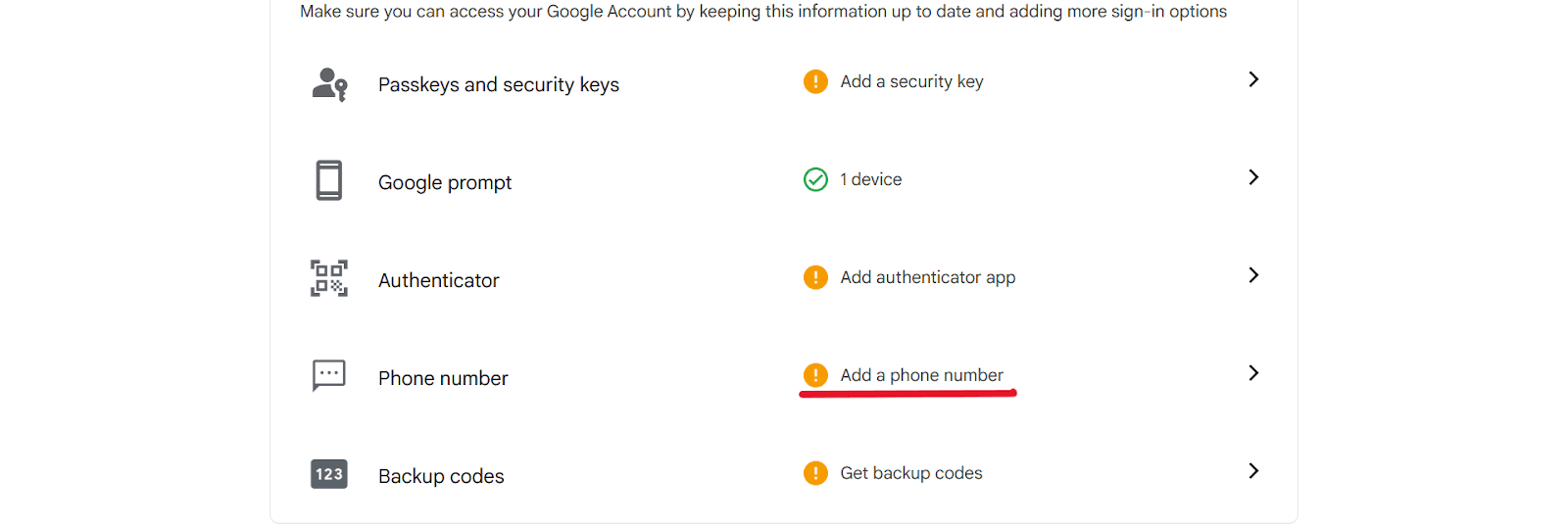This screenshot has height=527, width=1568.
Task: Select the Authenticator row label
Action: tap(438, 280)
